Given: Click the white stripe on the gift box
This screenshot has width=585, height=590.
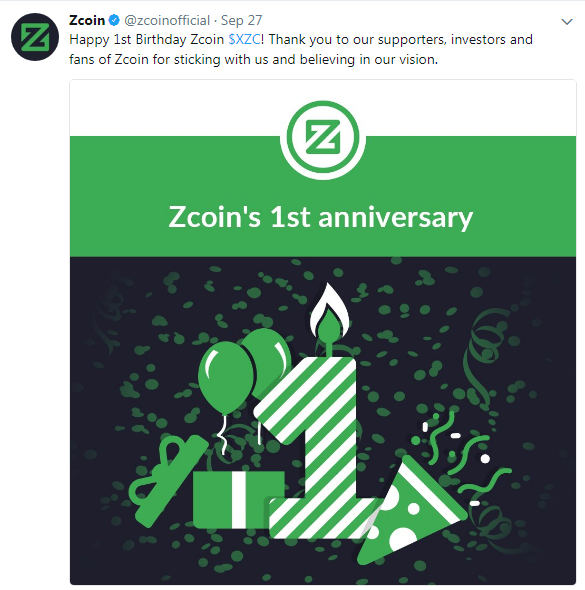Looking at the screenshot, I should 239,500.
